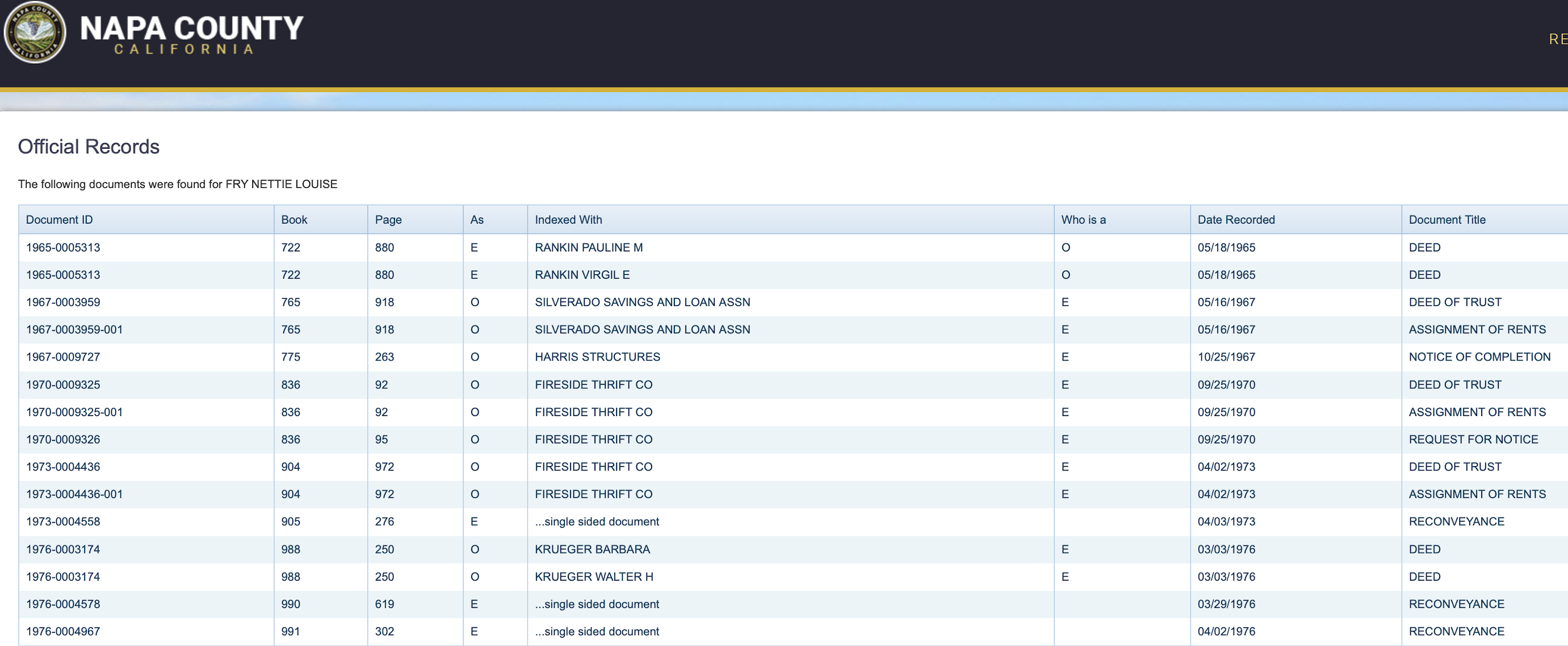Select HARRIS STRUCTURES indexed name
Screen dimensions: 1568x646
coord(597,357)
